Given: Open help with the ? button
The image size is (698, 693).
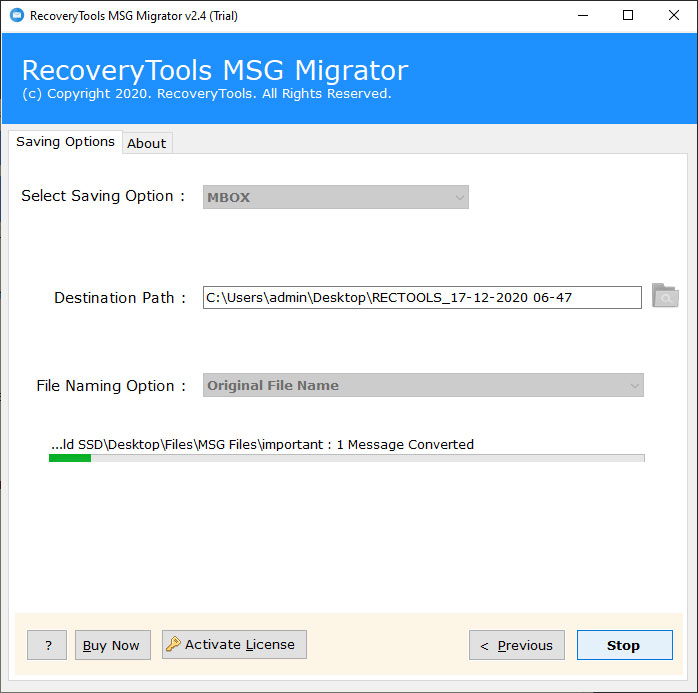Looking at the screenshot, I should (47, 645).
